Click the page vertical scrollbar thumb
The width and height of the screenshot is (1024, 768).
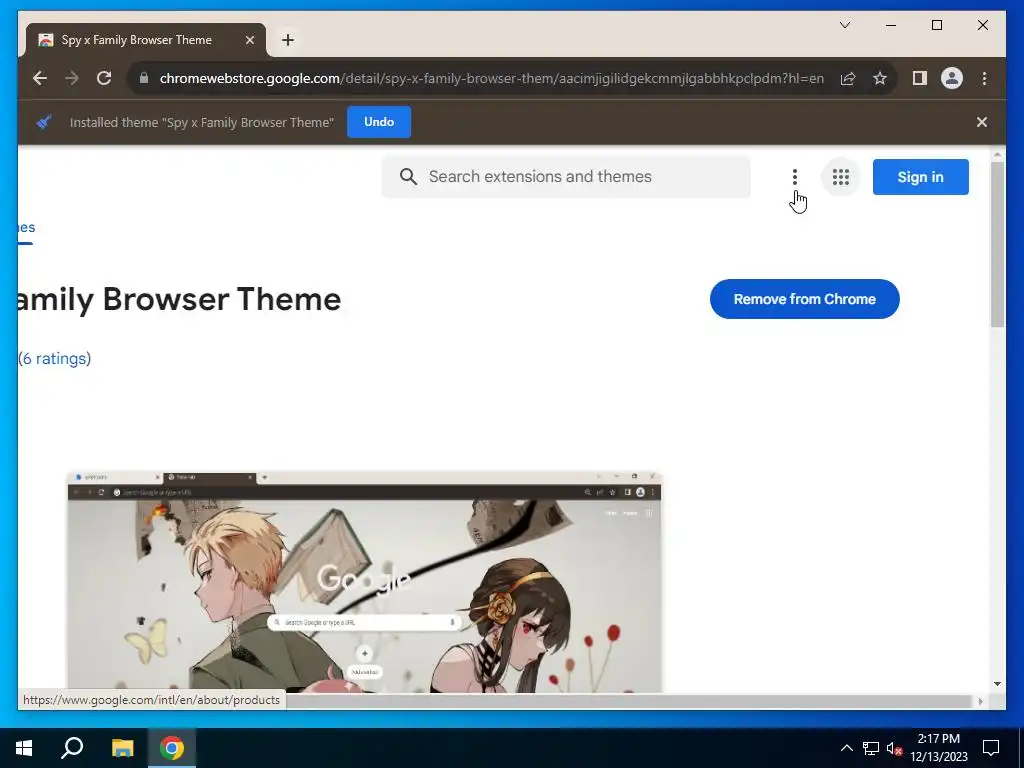click(x=997, y=244)
